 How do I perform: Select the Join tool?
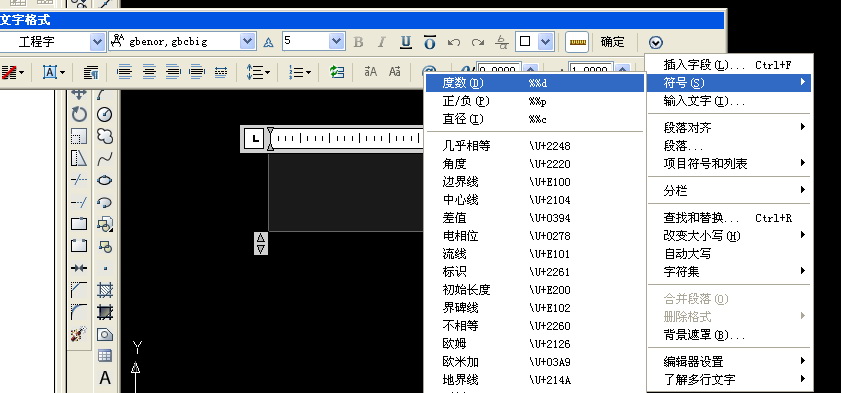click(x=79, y=268)
